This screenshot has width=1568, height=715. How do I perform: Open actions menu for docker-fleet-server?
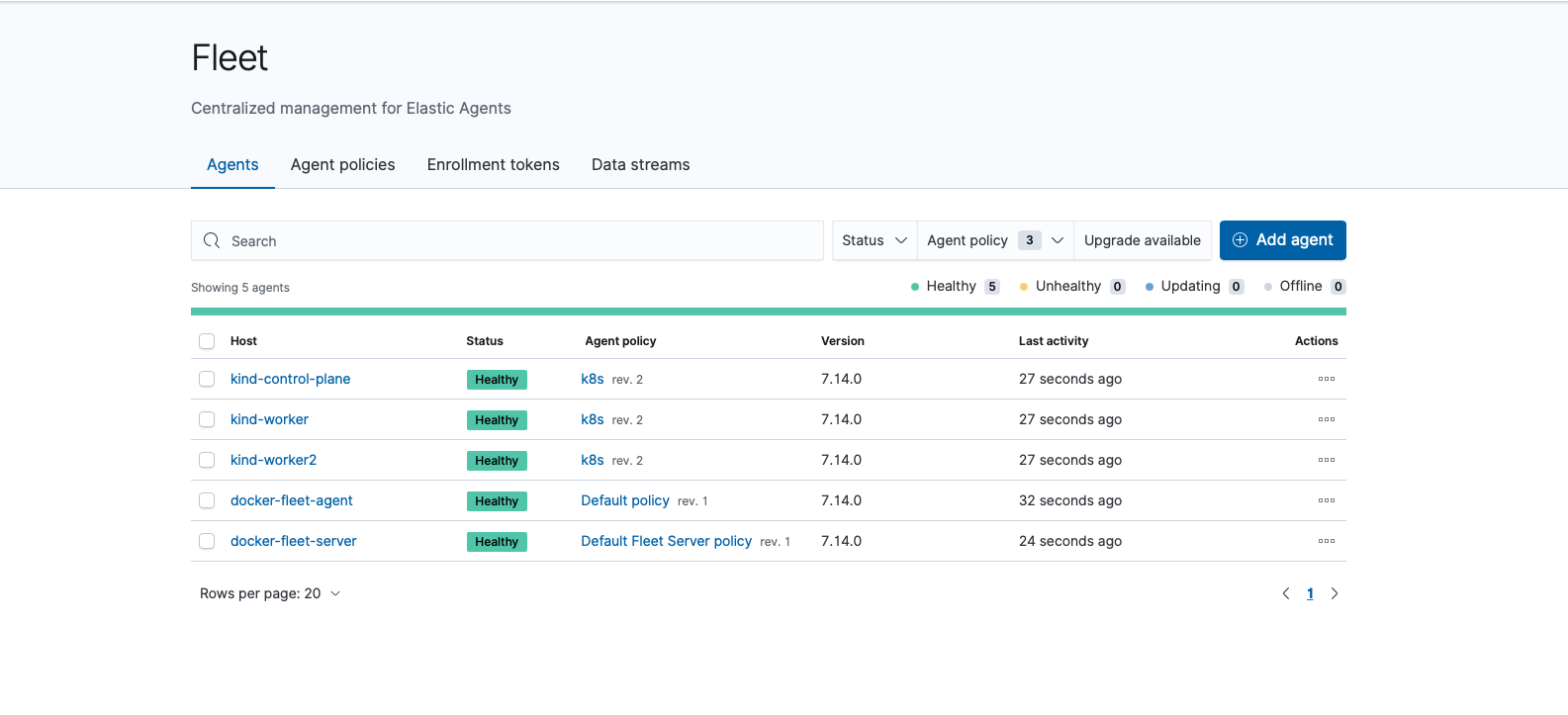pos(1327,541)
